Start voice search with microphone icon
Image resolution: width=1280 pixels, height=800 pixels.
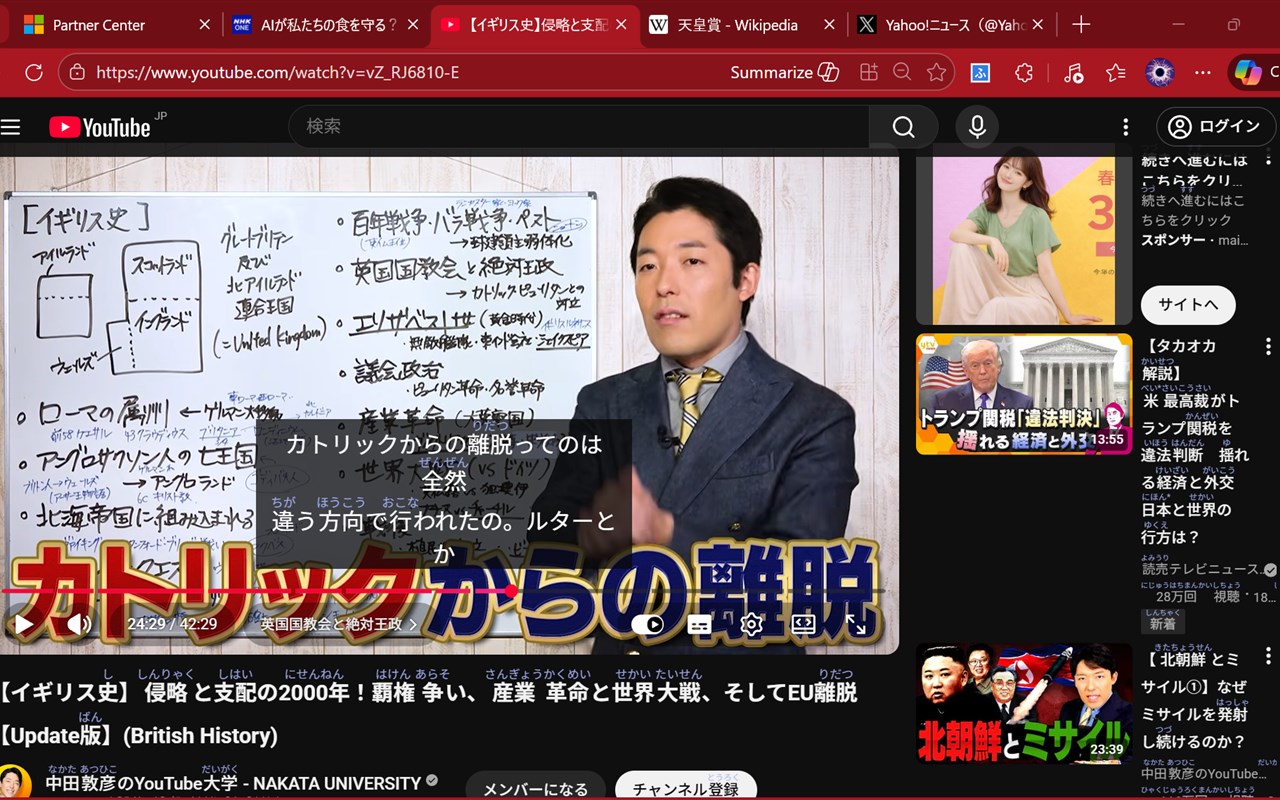tap(977, 126)
